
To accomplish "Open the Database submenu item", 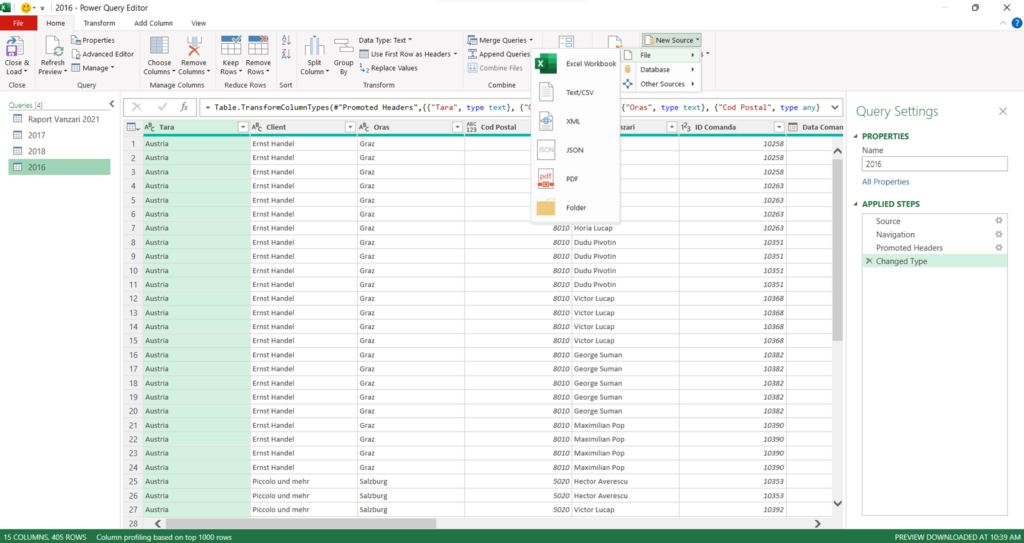I will coord(660,70).
